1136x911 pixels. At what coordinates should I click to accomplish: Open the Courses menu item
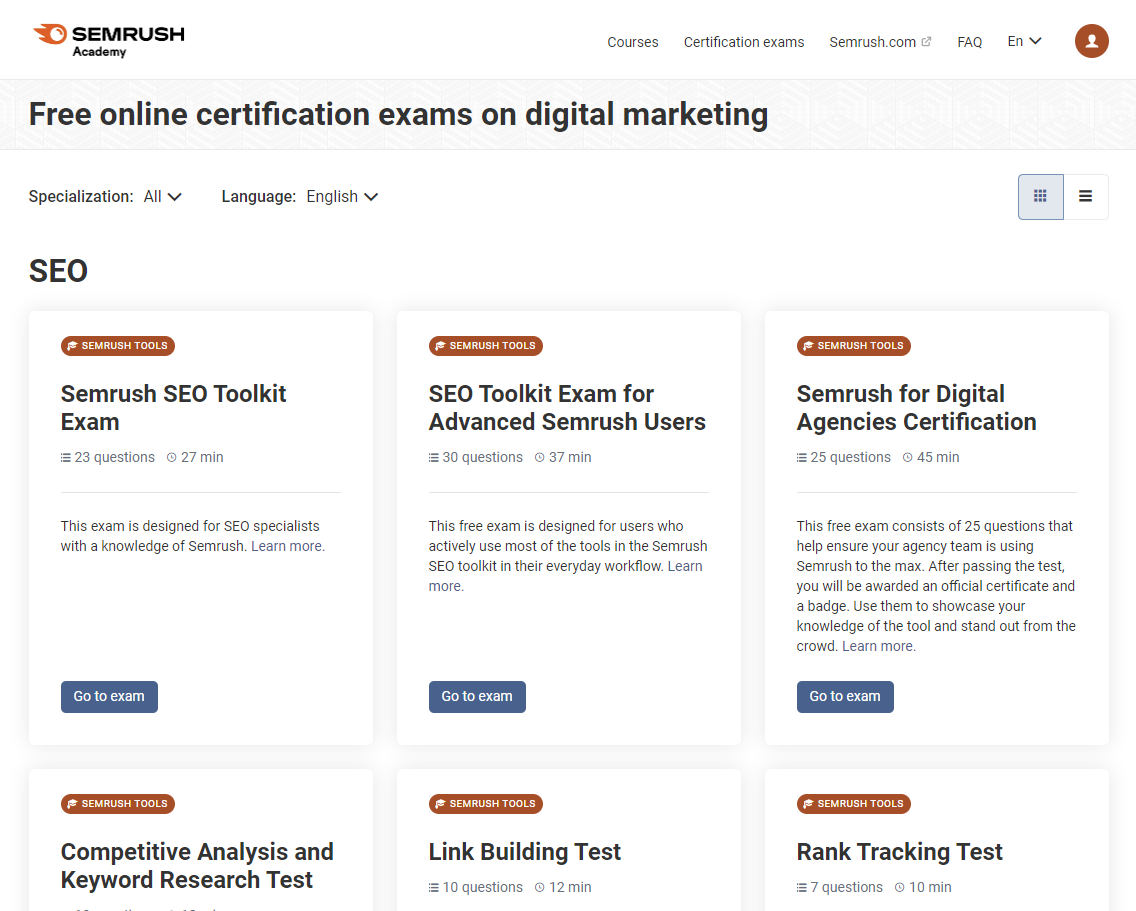pos(632,42)
